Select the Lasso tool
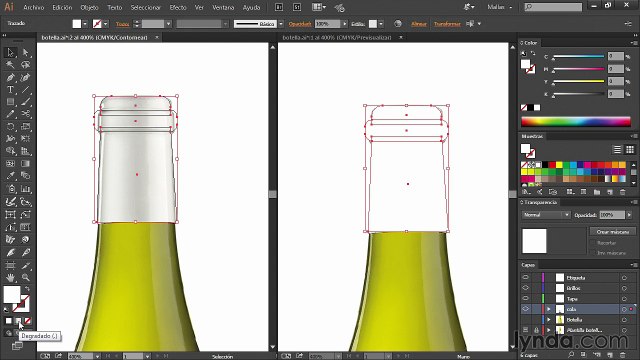640x360 pixels. pos(25,65)
